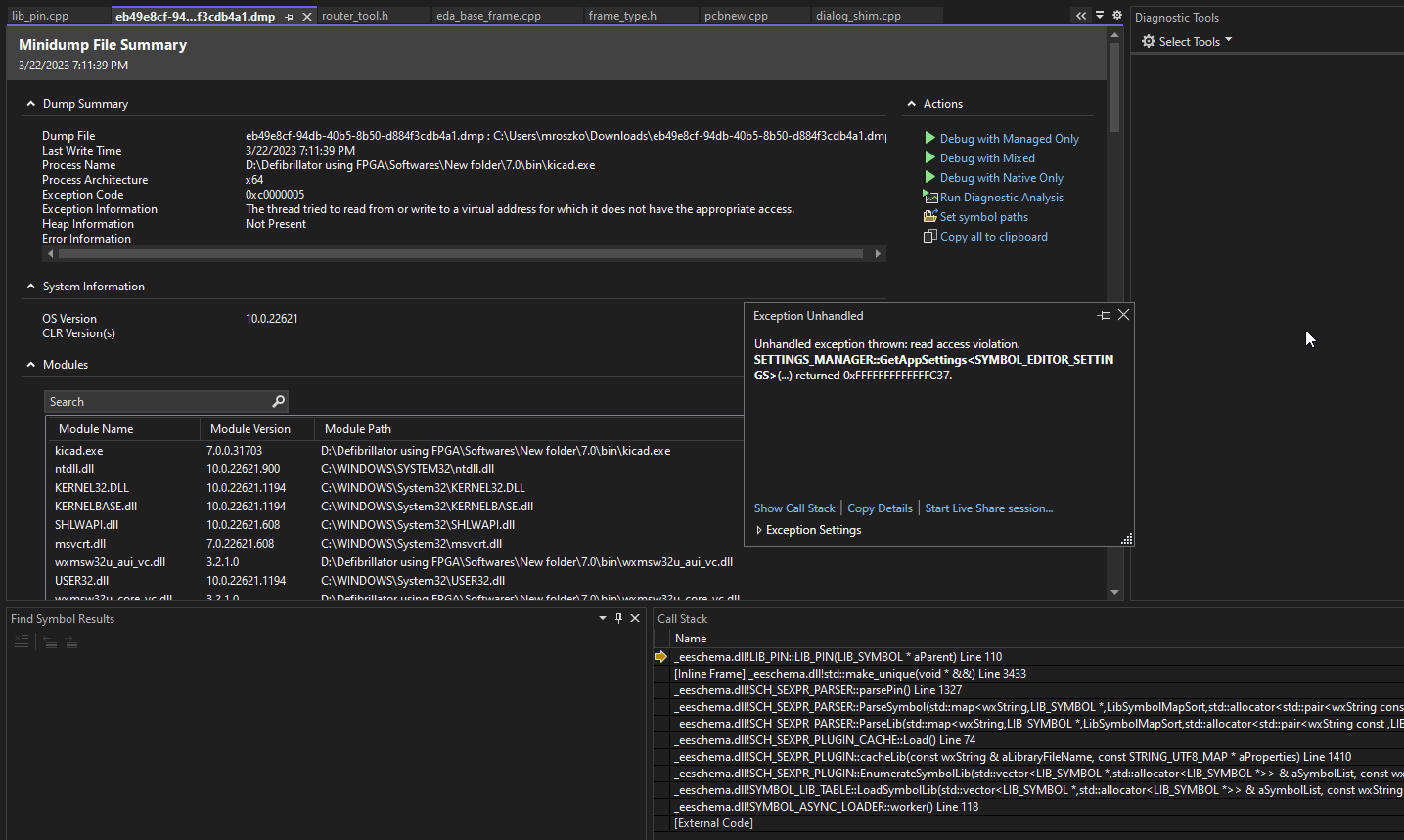This screenshot has width=1404, height=840.
Task: Expand Exception Settings in the exception popup
Action: 759,530
